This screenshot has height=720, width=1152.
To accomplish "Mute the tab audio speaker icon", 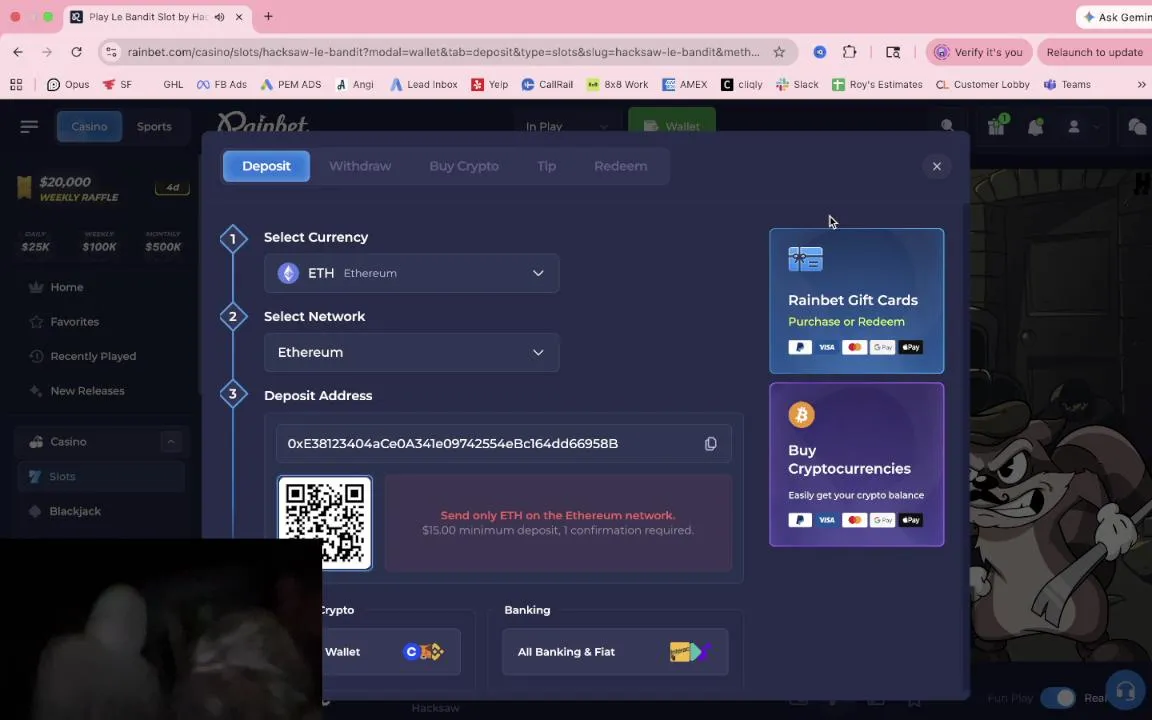I will pos(219,17).
